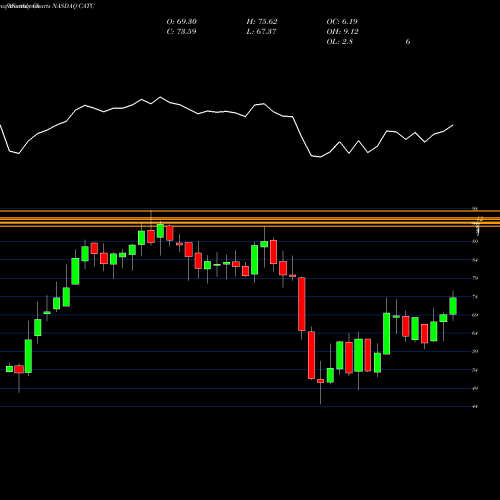
Task: Select the largest red candle of the sharp drop
Action: pos(302,304)
